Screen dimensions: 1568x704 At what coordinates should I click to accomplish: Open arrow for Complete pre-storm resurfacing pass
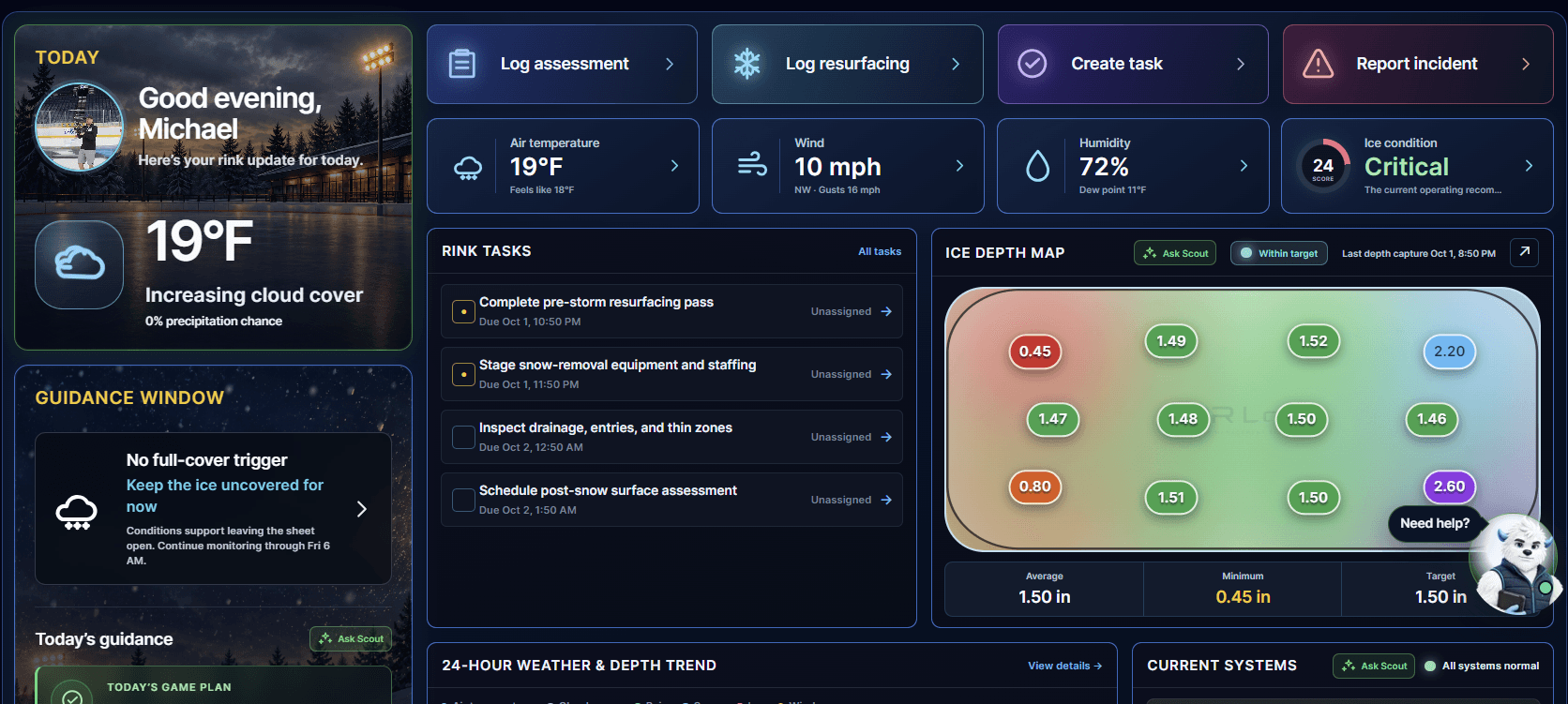[886, 311]
